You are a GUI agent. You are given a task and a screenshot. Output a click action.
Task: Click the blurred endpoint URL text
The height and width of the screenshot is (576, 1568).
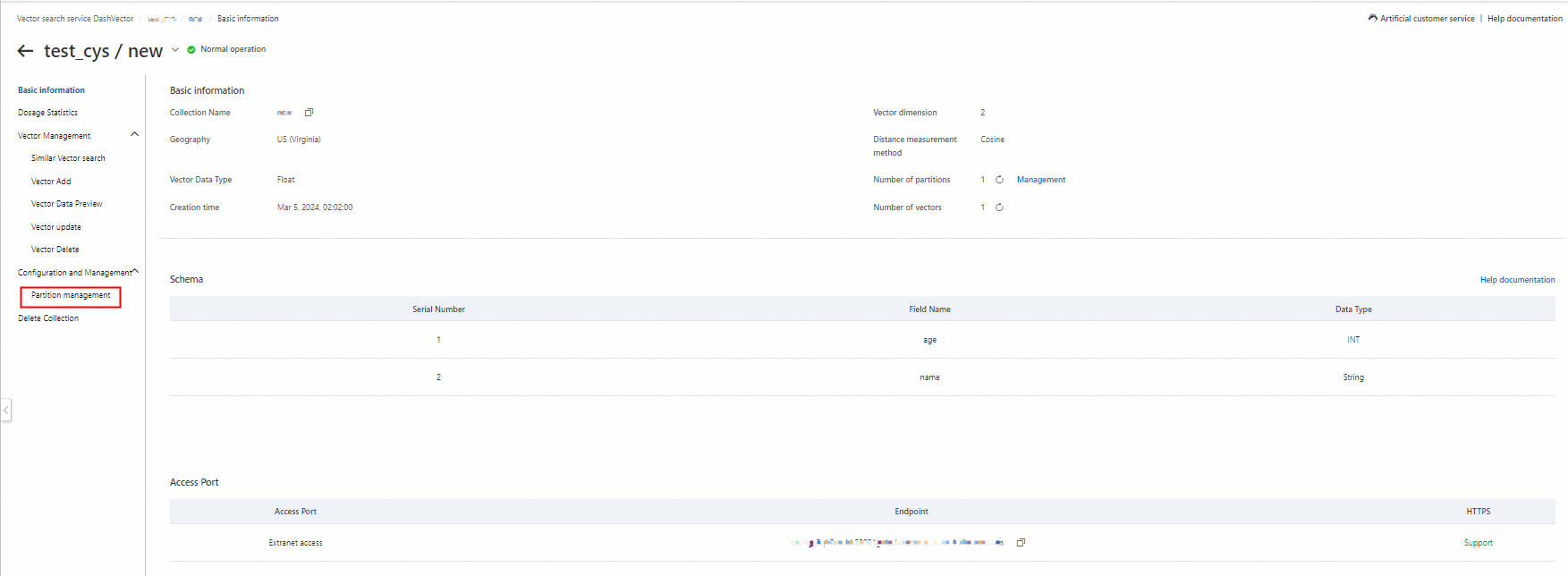897,543
